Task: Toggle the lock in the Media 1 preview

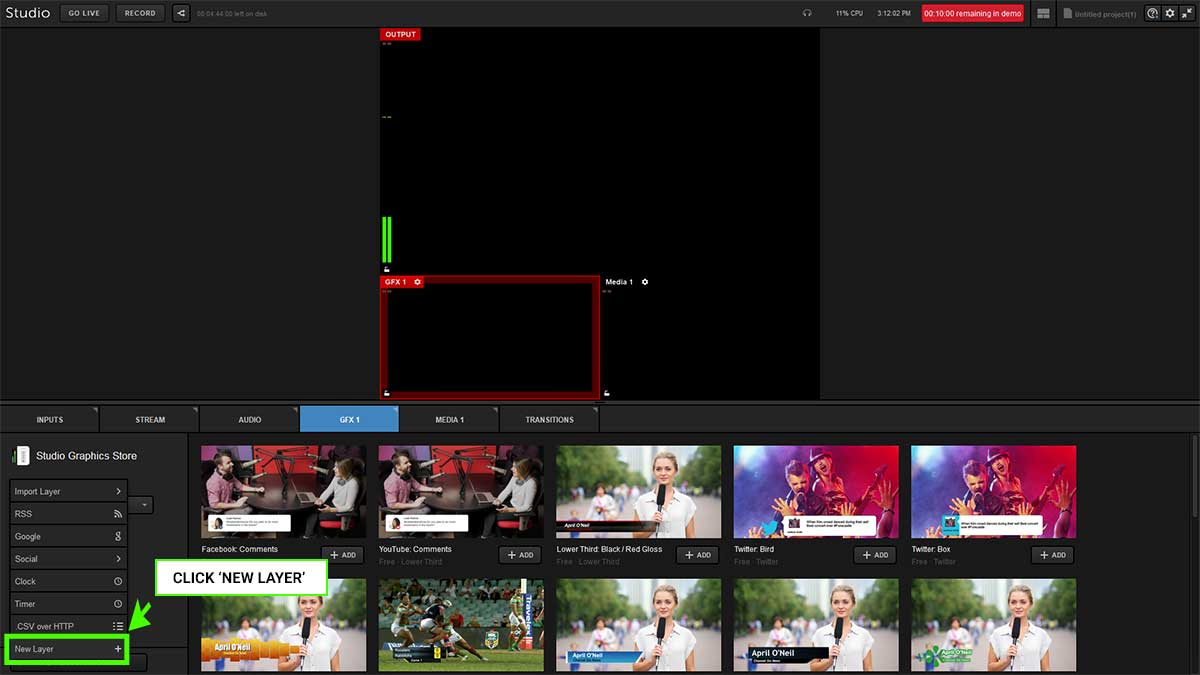Action: [608, 393]
